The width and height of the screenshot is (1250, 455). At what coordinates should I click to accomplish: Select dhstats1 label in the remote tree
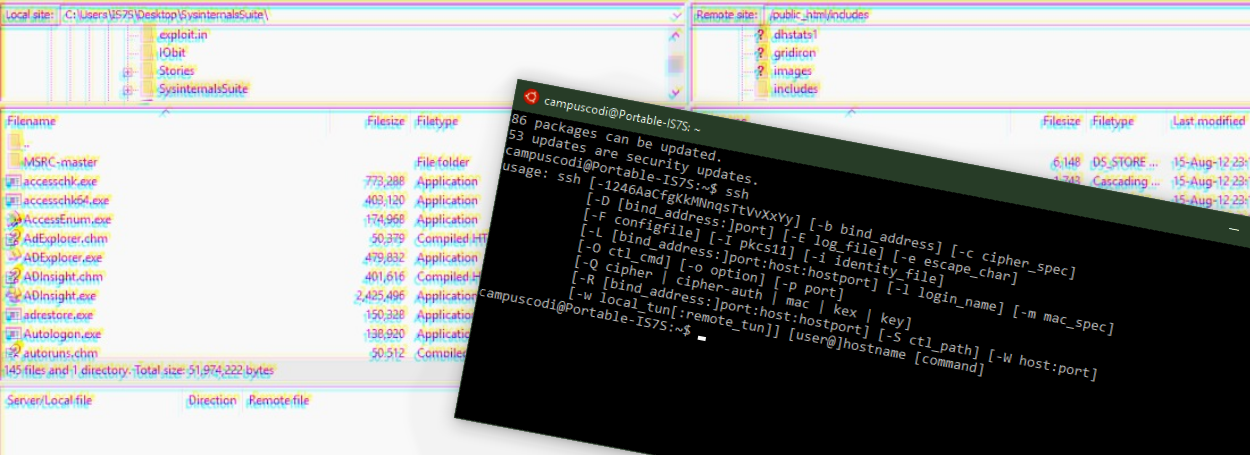pos(797,34)
